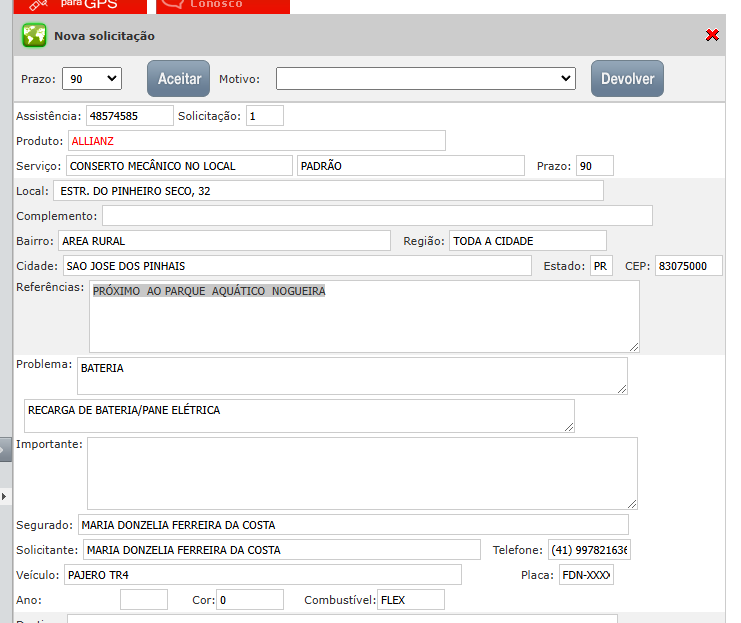Click the Importante textarea resize handle
This screenshot has height=623, width=741.
[x=632, y=504]
